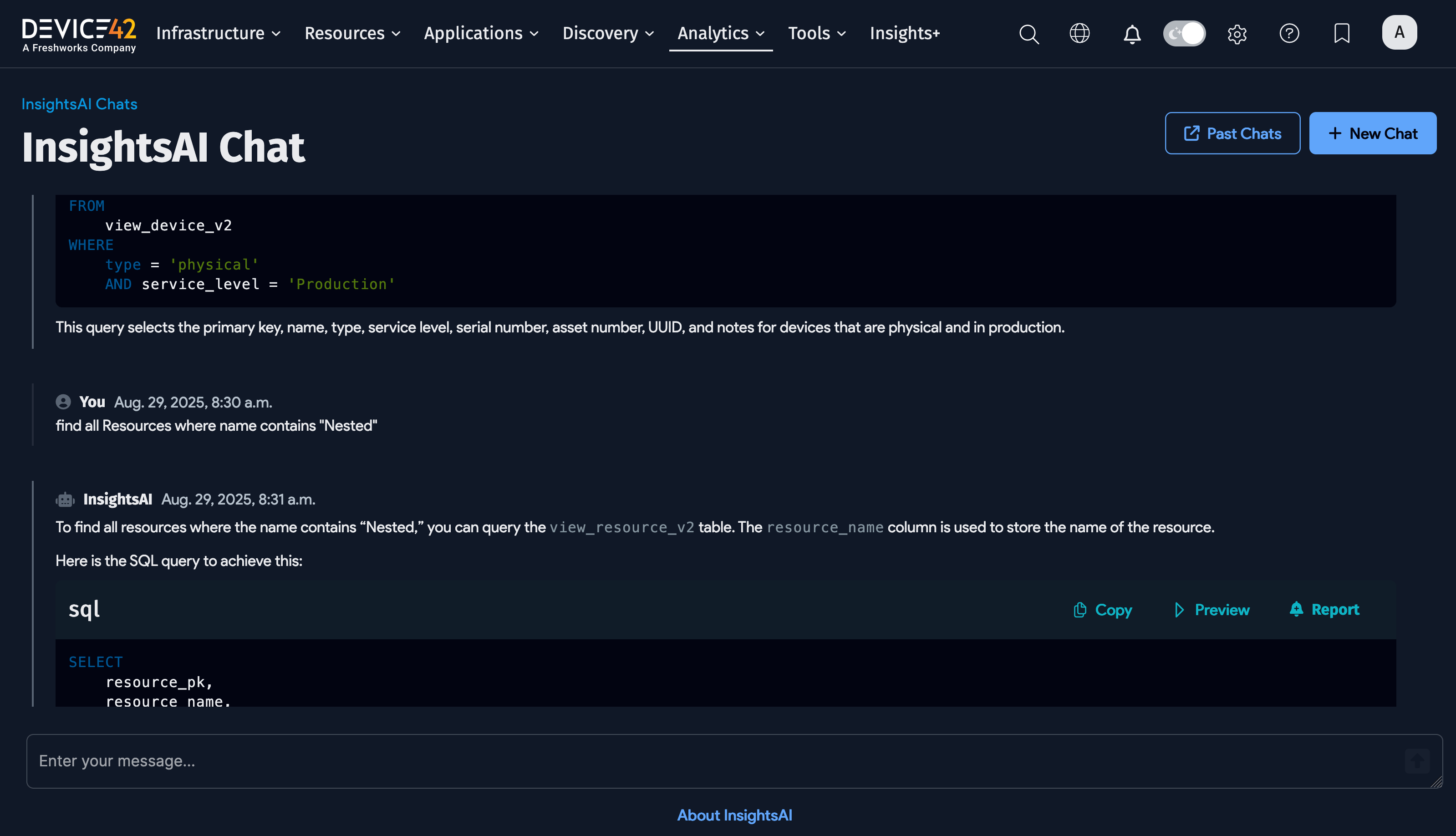This screenshot has height=836, width=1456.
Task: Expand the Discovery dropdown menu
Action: tap(607, 33)
